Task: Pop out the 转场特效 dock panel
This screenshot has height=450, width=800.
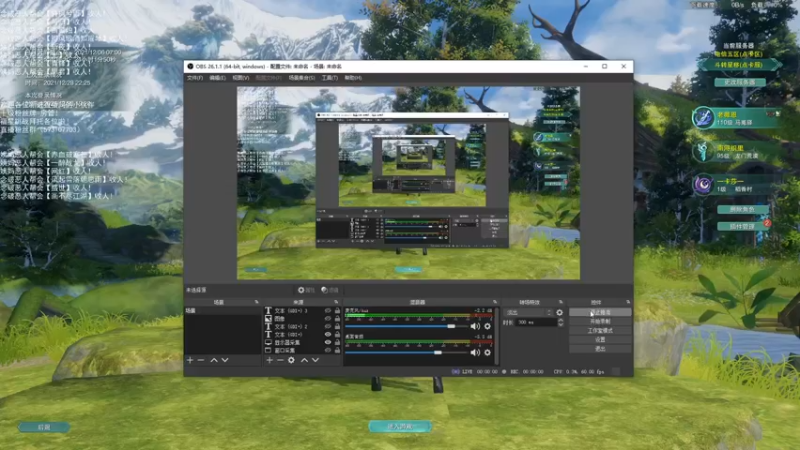Action: click(x=560, y=302)
